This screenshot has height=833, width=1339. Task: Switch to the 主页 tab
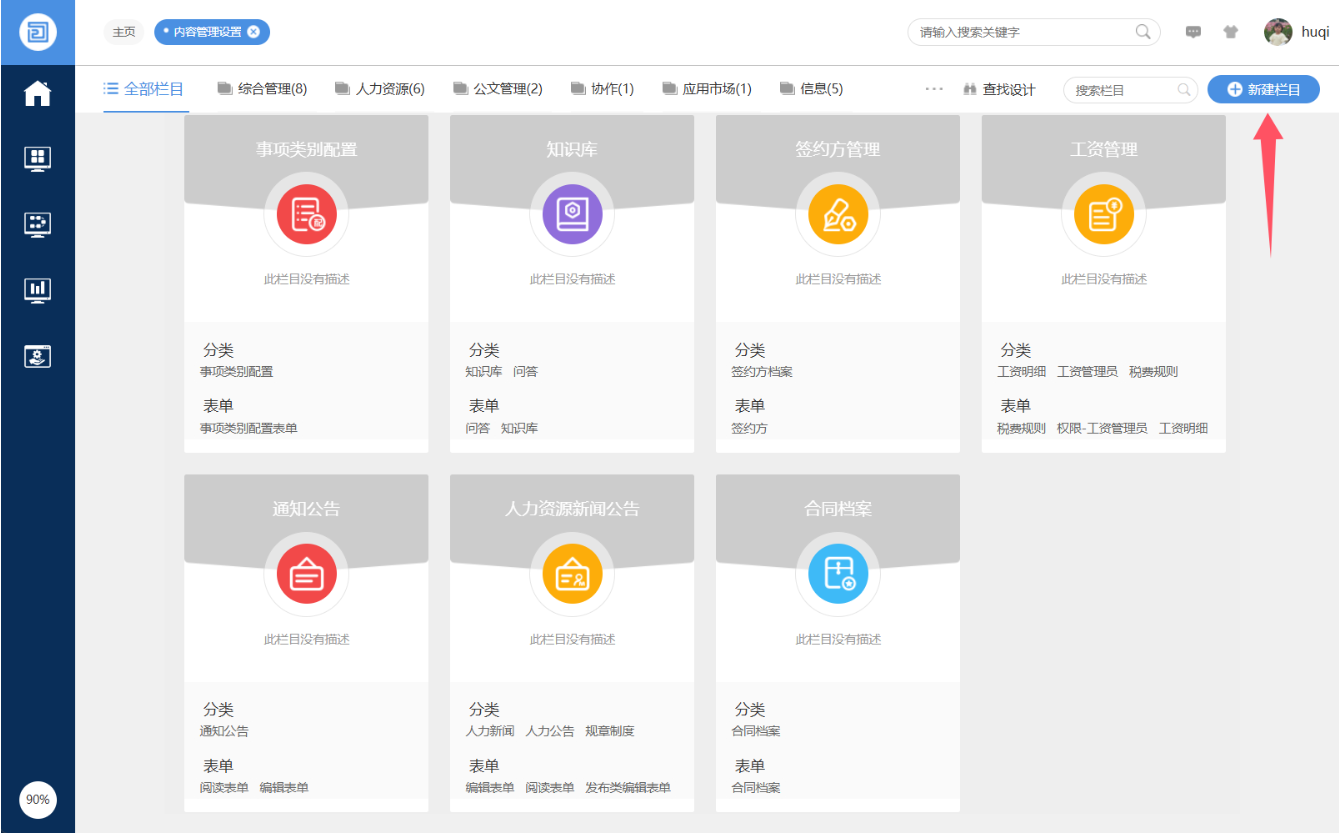click(x=123, y=32)
